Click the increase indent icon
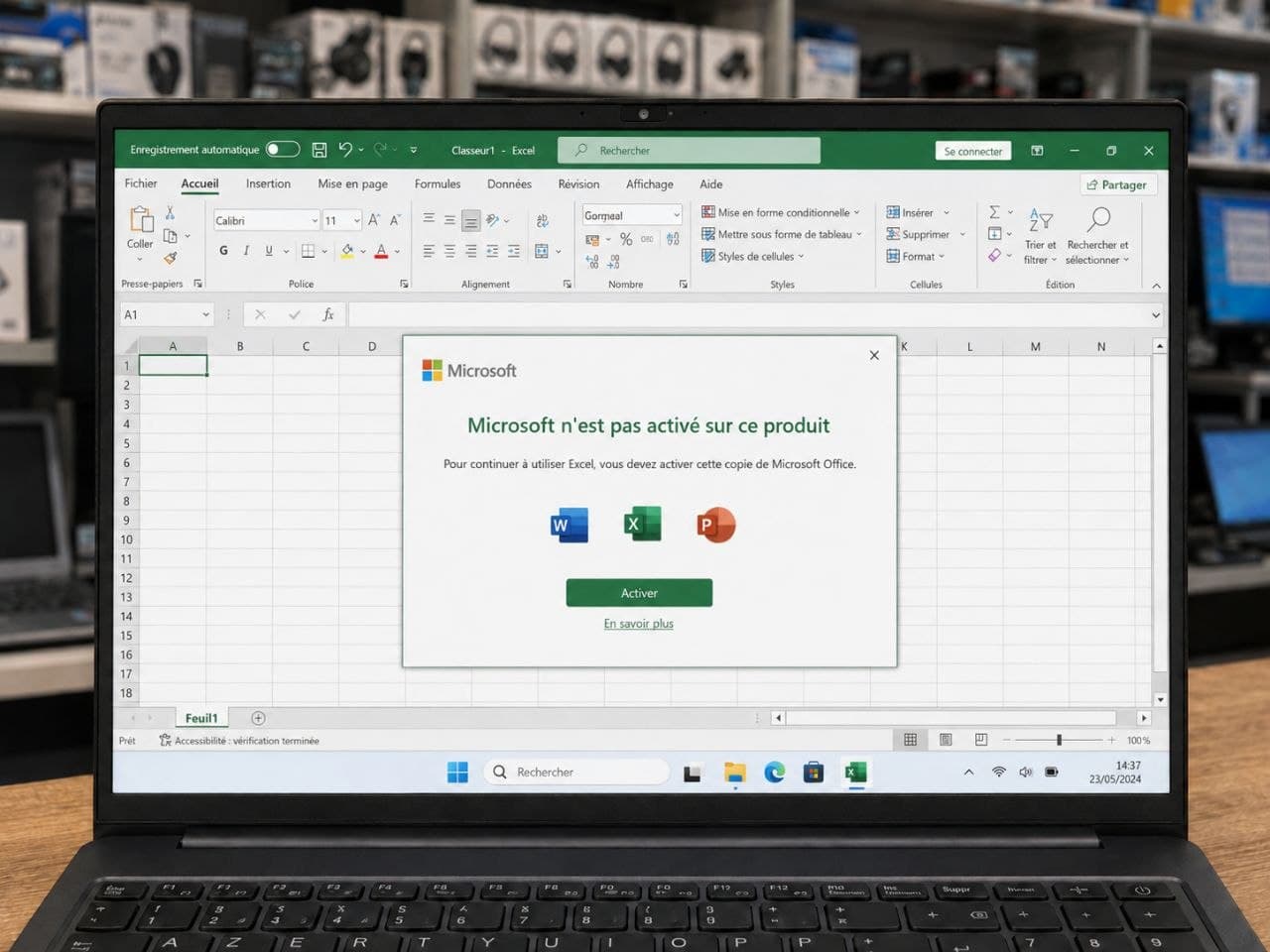The width and height of the screenshot is (1270, 952). click(514, 251)
